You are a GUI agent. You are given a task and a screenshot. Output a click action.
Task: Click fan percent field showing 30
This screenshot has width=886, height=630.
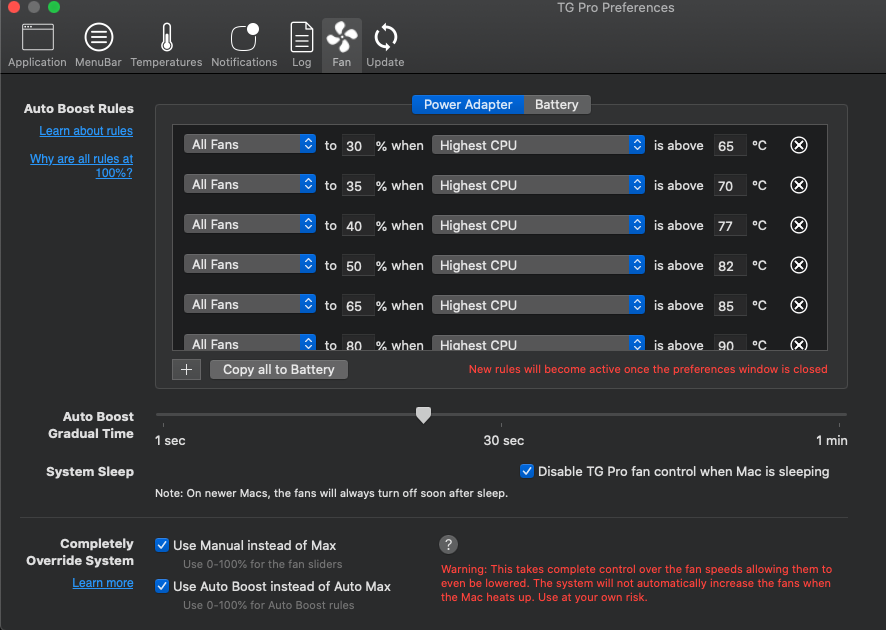pos(358,146)
